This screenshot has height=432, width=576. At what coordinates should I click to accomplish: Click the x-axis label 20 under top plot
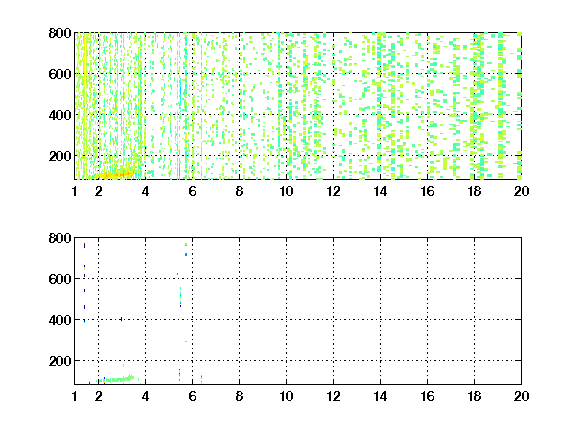tap(521, 191)
